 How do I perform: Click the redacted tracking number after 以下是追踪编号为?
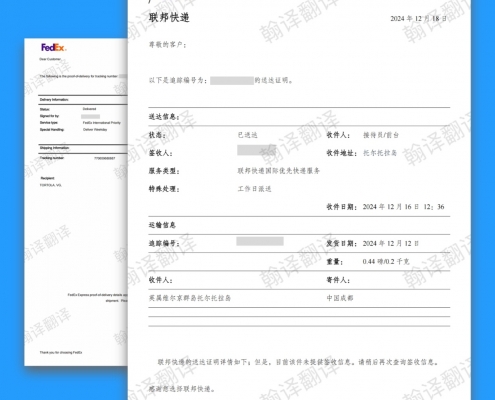pyautogui.click(x=232, y=80)
